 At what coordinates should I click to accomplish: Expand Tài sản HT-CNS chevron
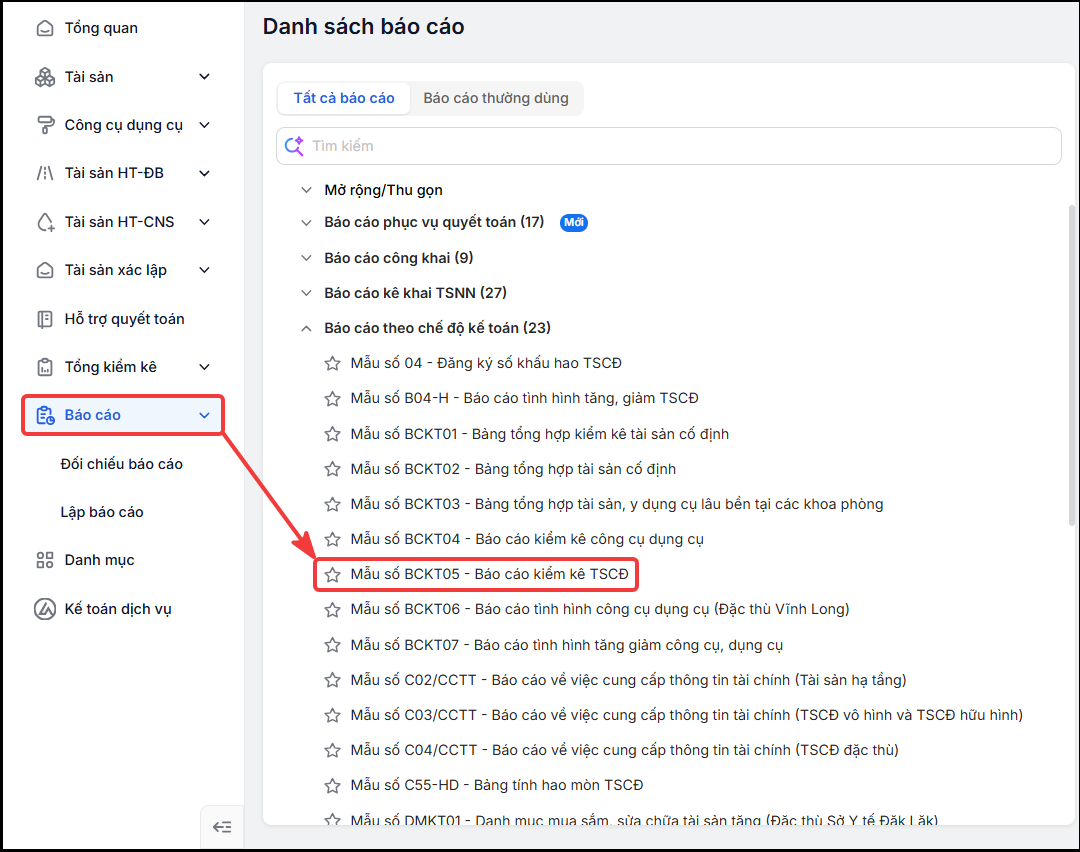(205, 222)
